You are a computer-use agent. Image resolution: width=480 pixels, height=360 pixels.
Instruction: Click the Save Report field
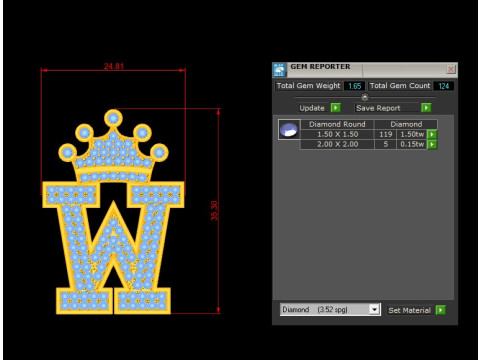point(388,108)
